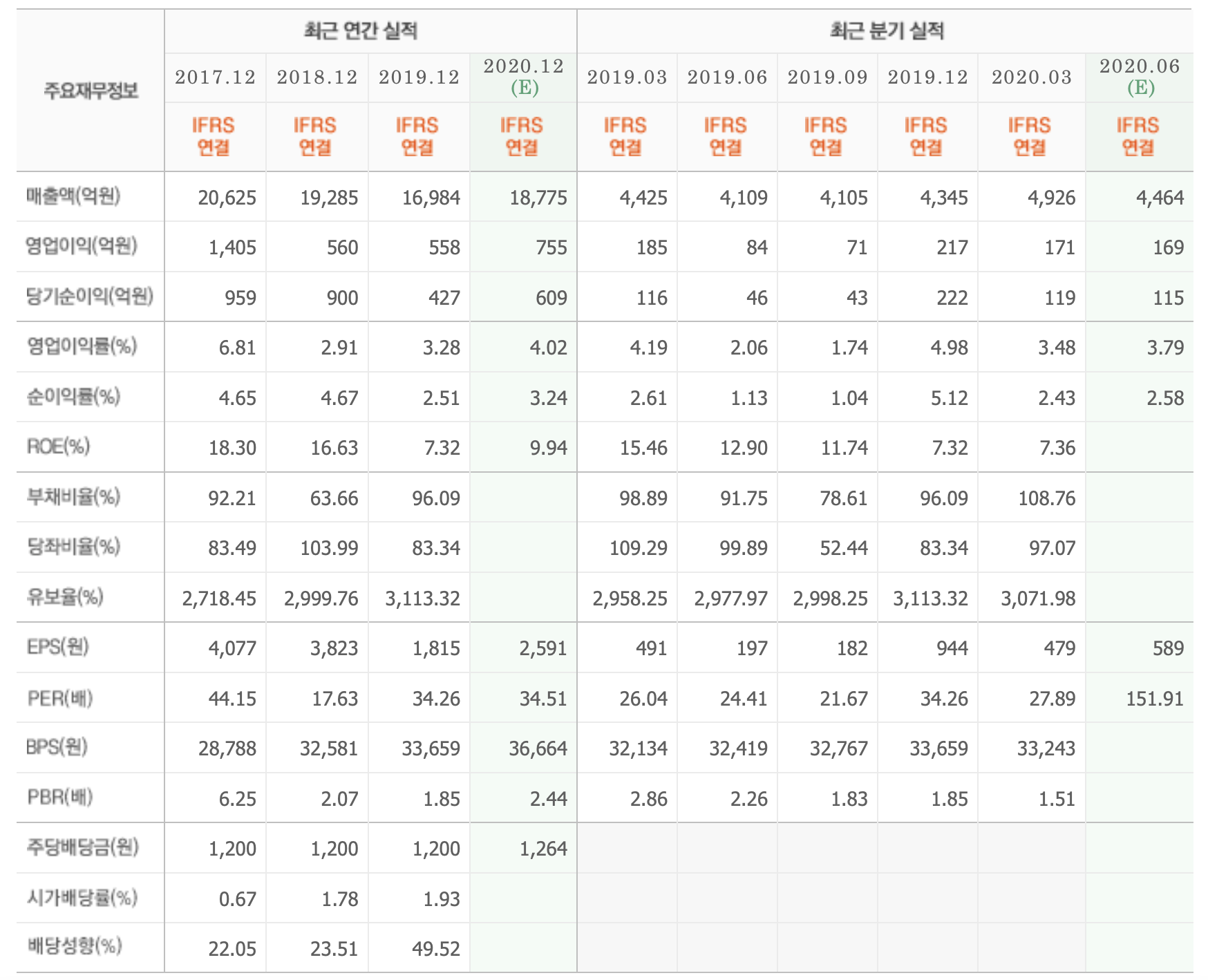This screenshot has width=1208, height=980.
Task: Click the 16,984 revenue value
Action: 431,198
